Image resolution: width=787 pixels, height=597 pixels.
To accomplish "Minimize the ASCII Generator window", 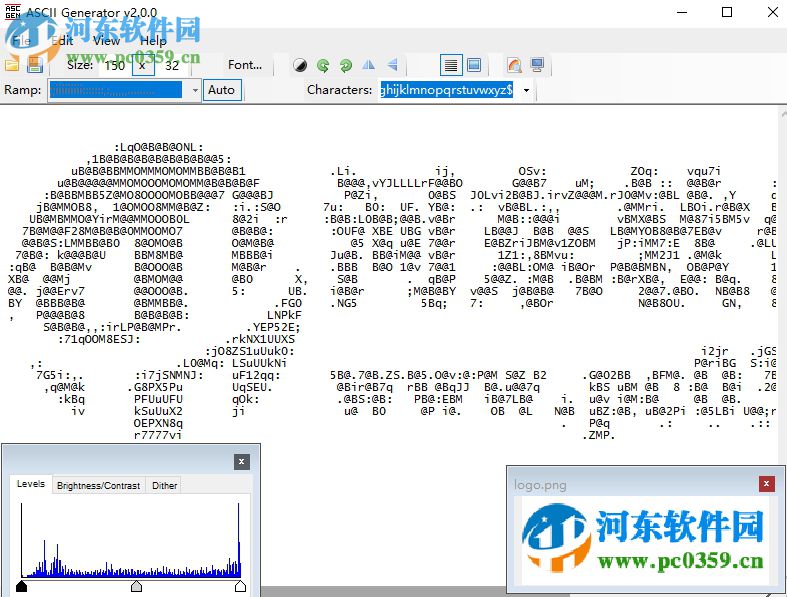I will pos(682,12).
